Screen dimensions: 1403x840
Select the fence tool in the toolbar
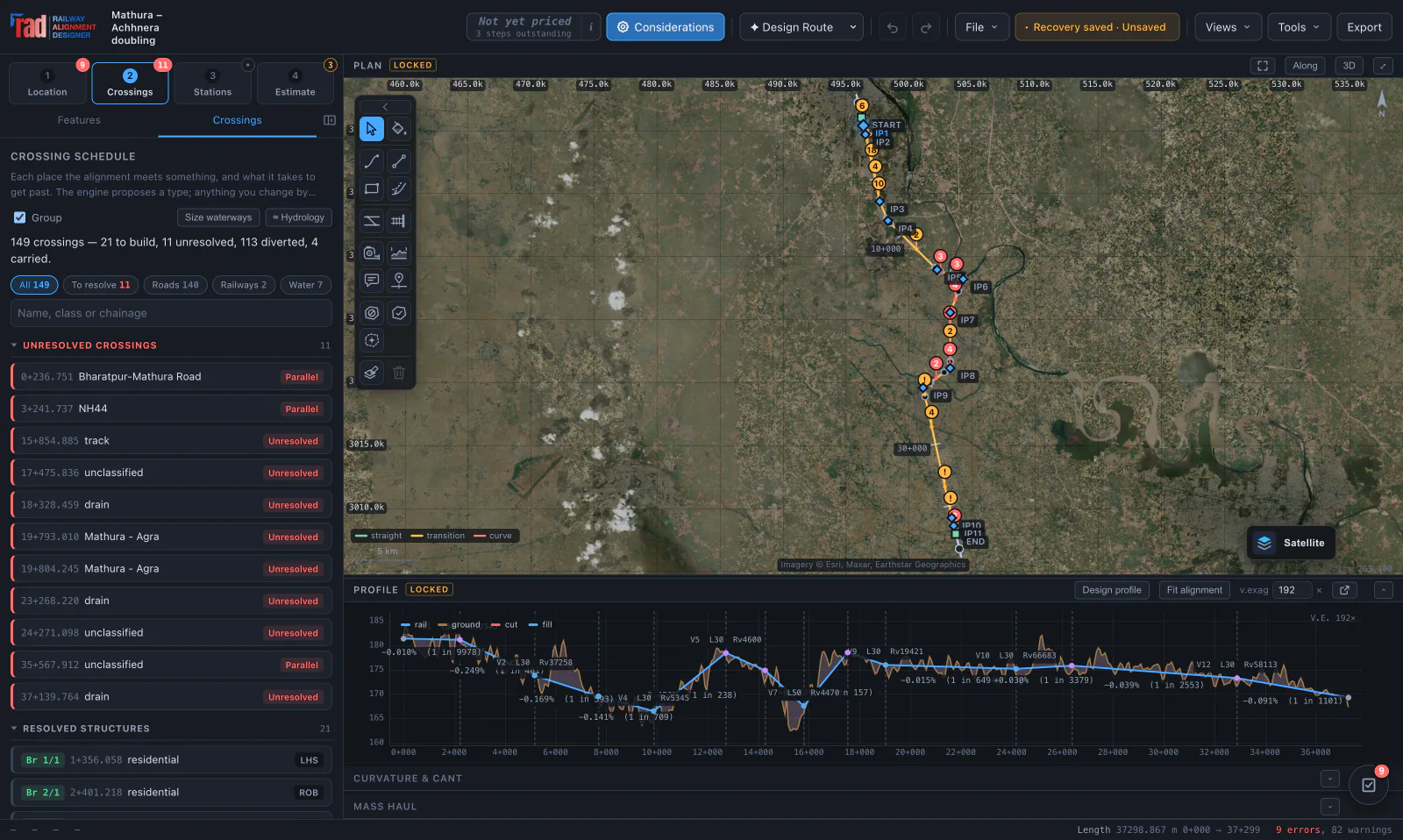tap(399, 221)
